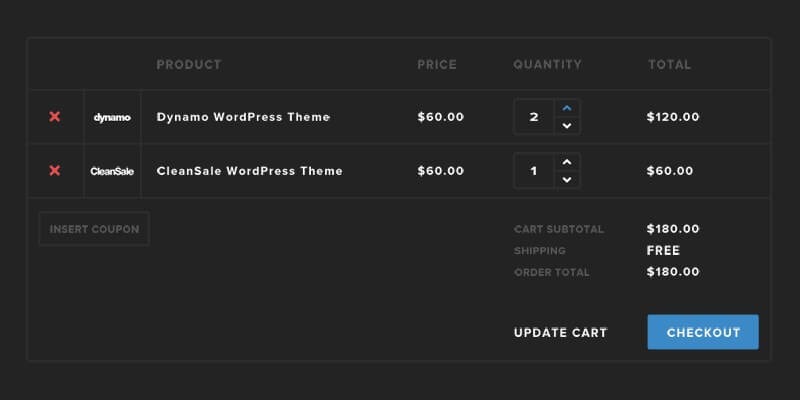The height and width of the screenshot is (400, 800).
Task: Click the Total column header
Action: point(669,65)
